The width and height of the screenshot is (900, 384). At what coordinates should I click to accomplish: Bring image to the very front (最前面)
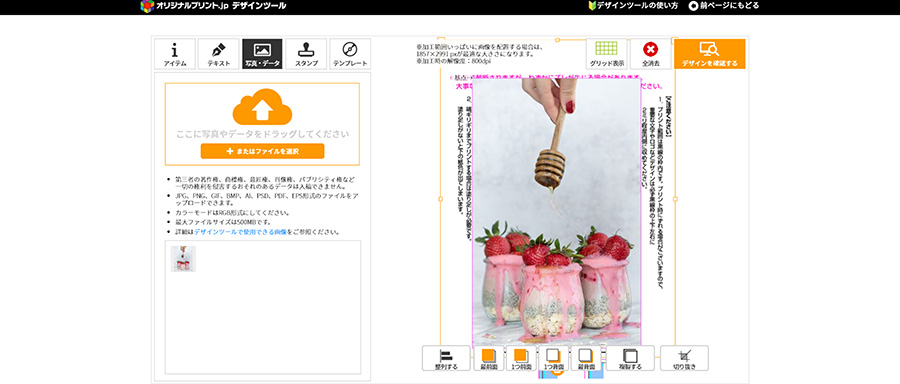click(488, 358)
